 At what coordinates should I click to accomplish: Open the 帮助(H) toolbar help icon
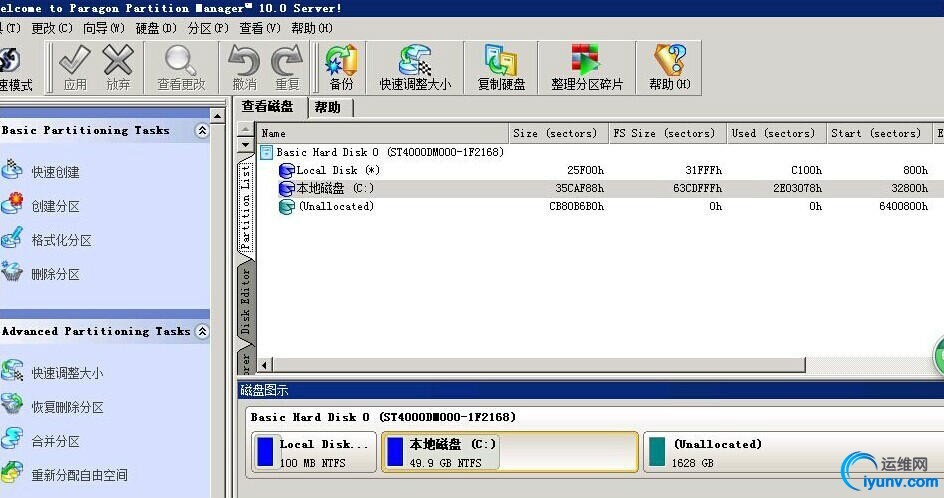669,60
